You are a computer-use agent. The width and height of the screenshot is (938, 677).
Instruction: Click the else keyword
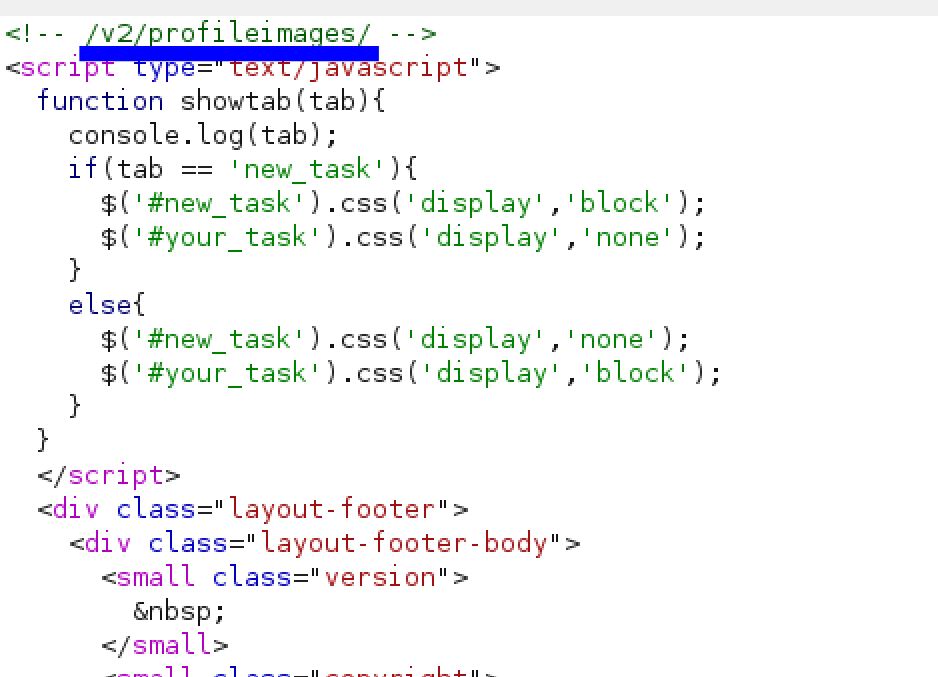coord(100,305)
